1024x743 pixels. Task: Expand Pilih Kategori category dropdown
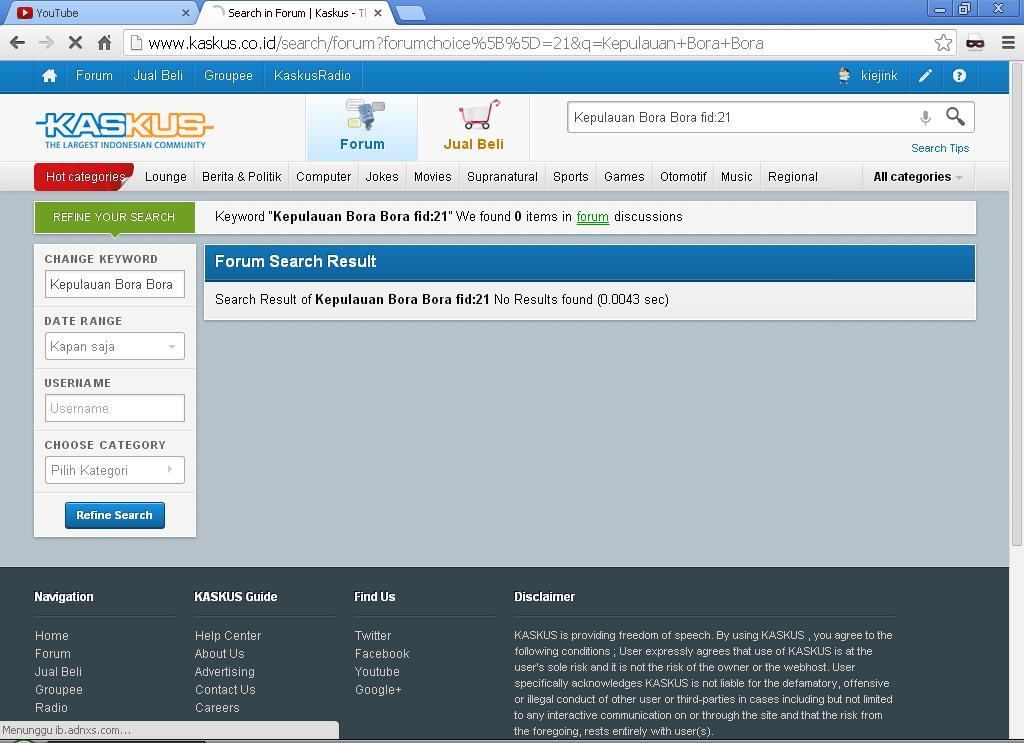pyautogui.click(x=114, y=470)
